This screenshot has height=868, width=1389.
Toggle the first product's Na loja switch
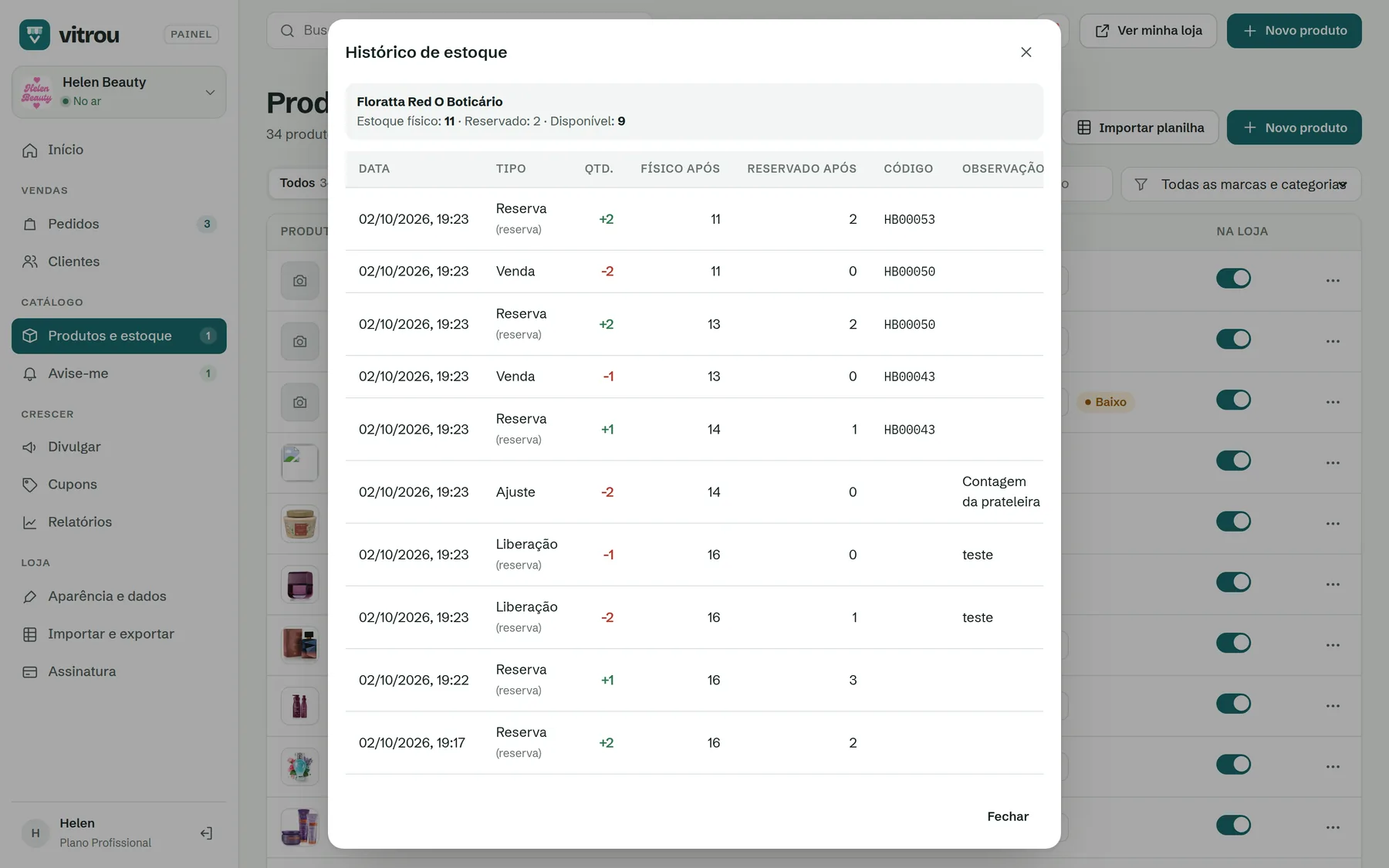tap(1233, 278)
